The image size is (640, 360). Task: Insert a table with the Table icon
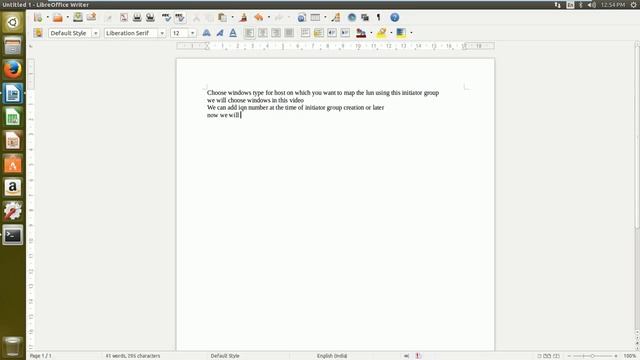pos(315,18)
